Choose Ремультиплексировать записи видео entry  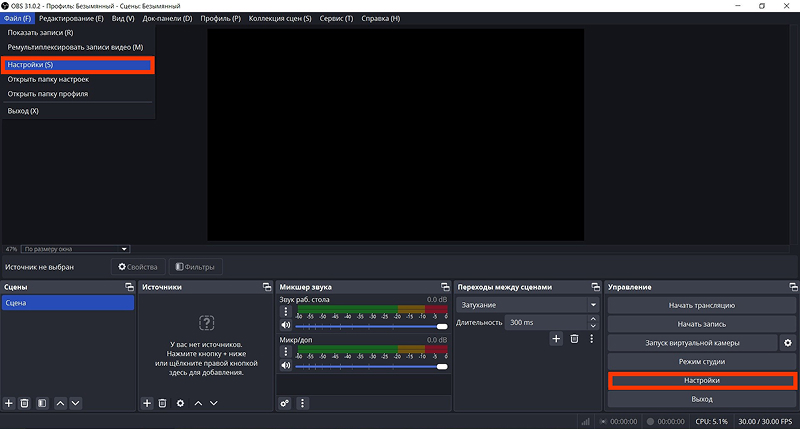pos(78,47)
